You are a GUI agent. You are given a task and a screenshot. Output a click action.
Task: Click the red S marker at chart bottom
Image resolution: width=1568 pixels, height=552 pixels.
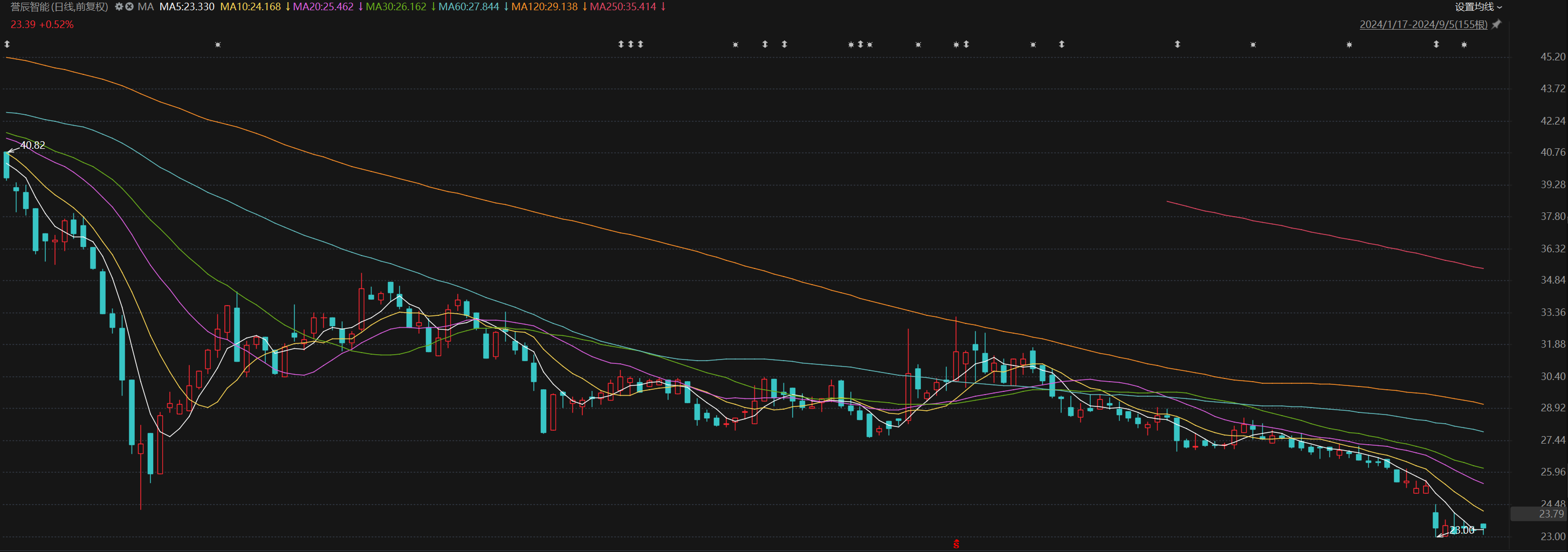click(956, 544)
